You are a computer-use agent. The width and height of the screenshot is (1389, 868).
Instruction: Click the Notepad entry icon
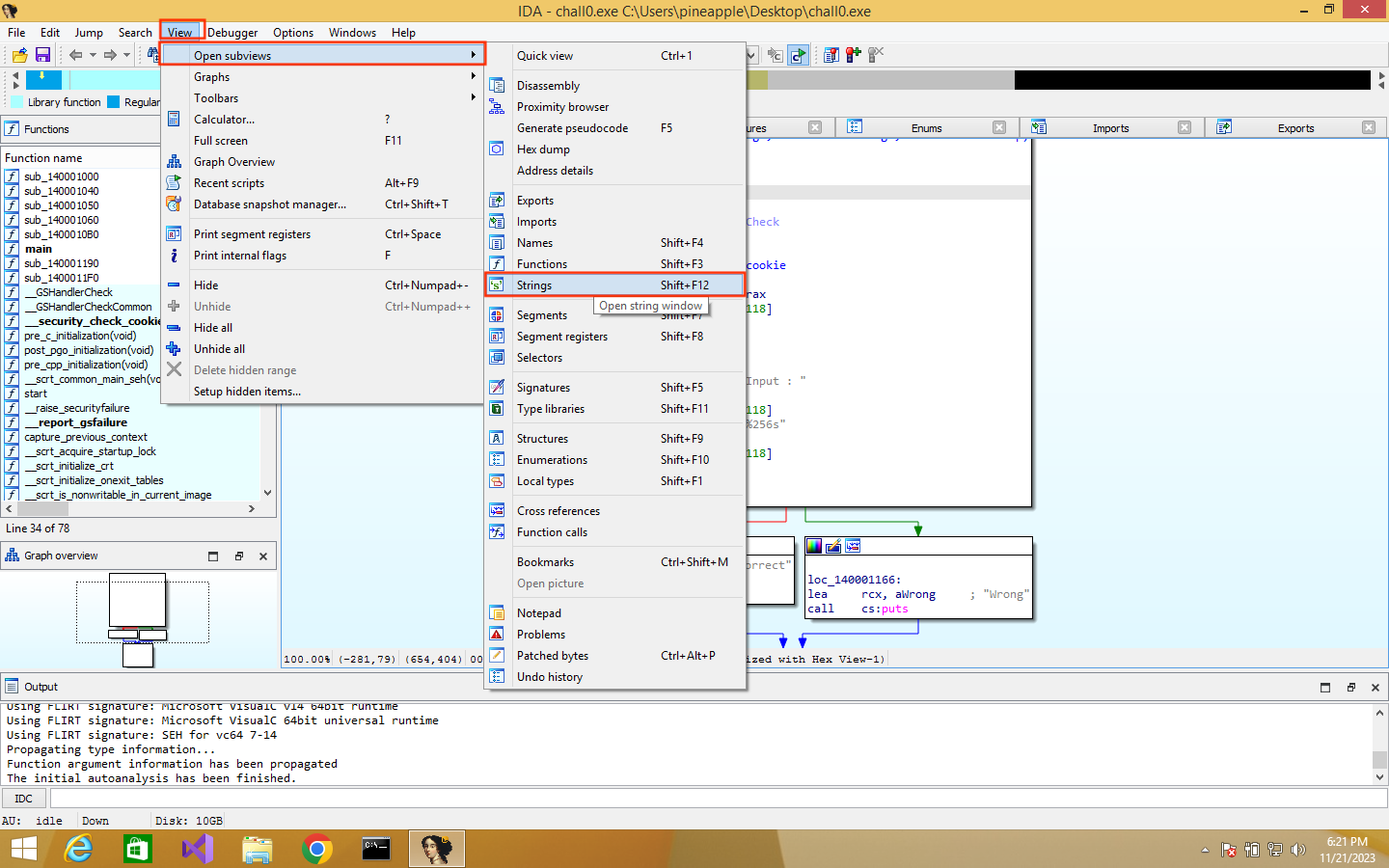point(497,612)
